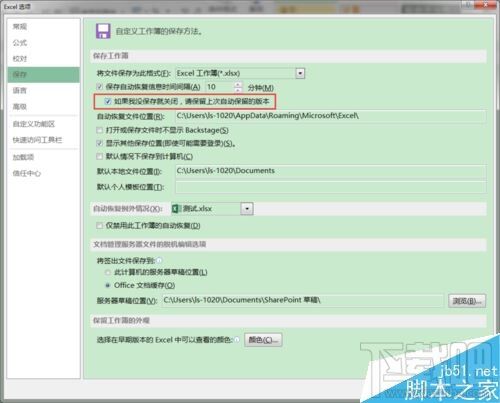This screenshot has width=500, height=403.
Task: Select the Office 文档缓存 radio button
Action: pos(107,285)
